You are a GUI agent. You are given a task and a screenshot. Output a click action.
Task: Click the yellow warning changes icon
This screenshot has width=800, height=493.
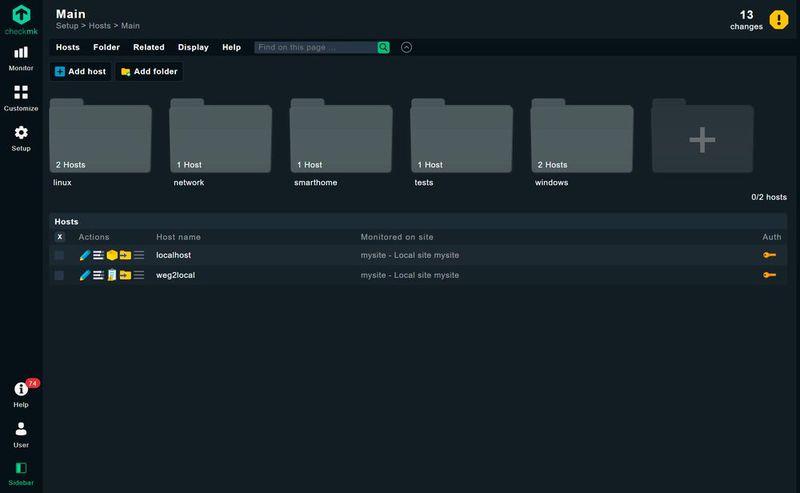click(778, 19)
